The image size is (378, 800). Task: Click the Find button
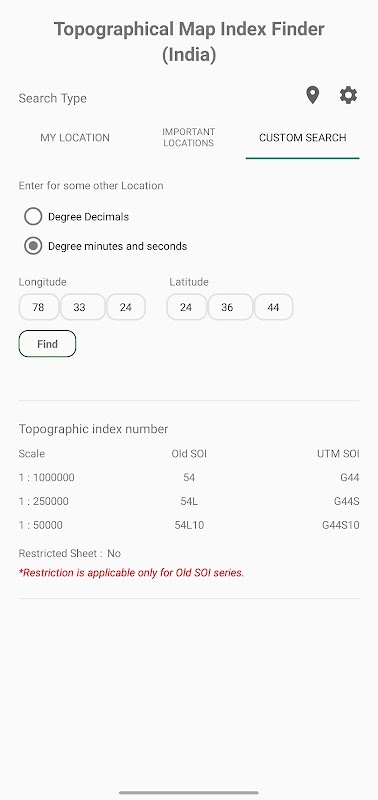pos(47,344)
